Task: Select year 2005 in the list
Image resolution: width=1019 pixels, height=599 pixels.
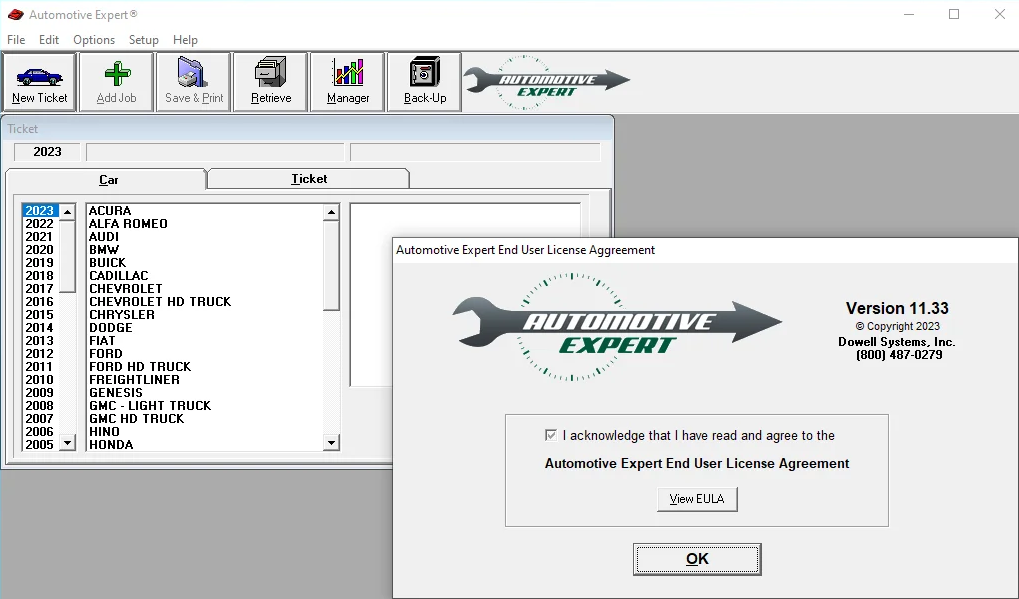Action: [40, 444]
